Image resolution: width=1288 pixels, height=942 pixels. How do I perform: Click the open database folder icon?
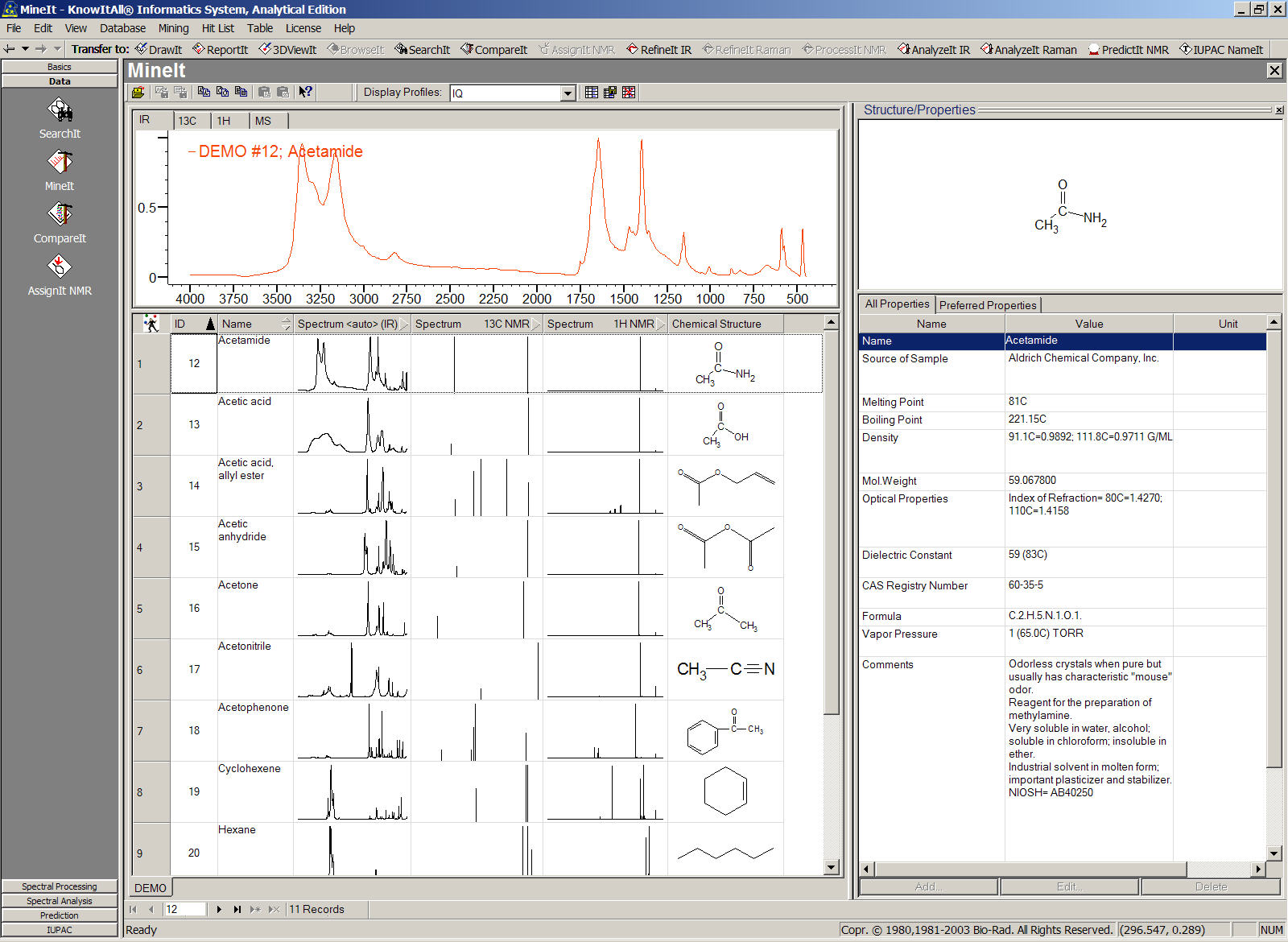pos(138,92)
